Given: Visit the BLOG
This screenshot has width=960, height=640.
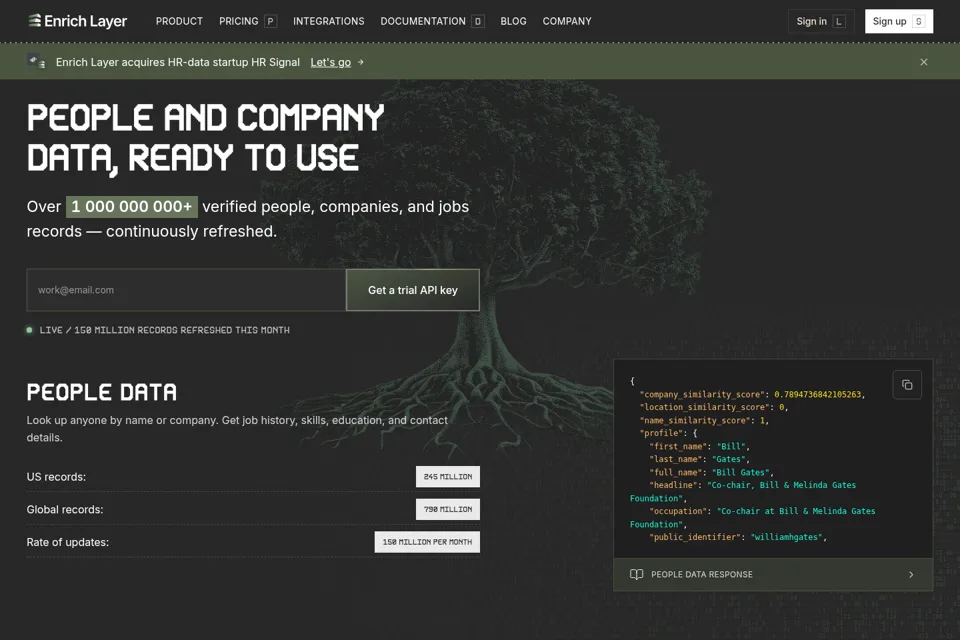Looking at the screenshot, I should 513,21.
